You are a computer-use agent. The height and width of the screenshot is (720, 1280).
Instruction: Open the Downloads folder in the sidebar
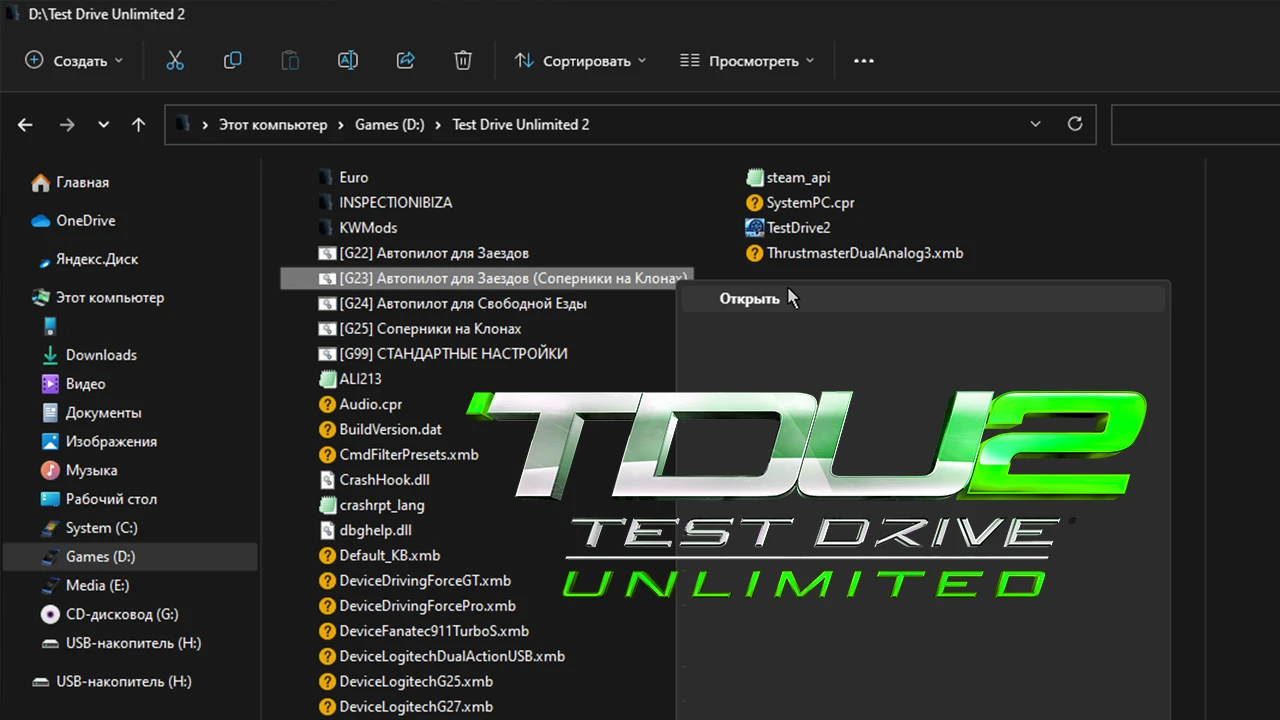102,355
